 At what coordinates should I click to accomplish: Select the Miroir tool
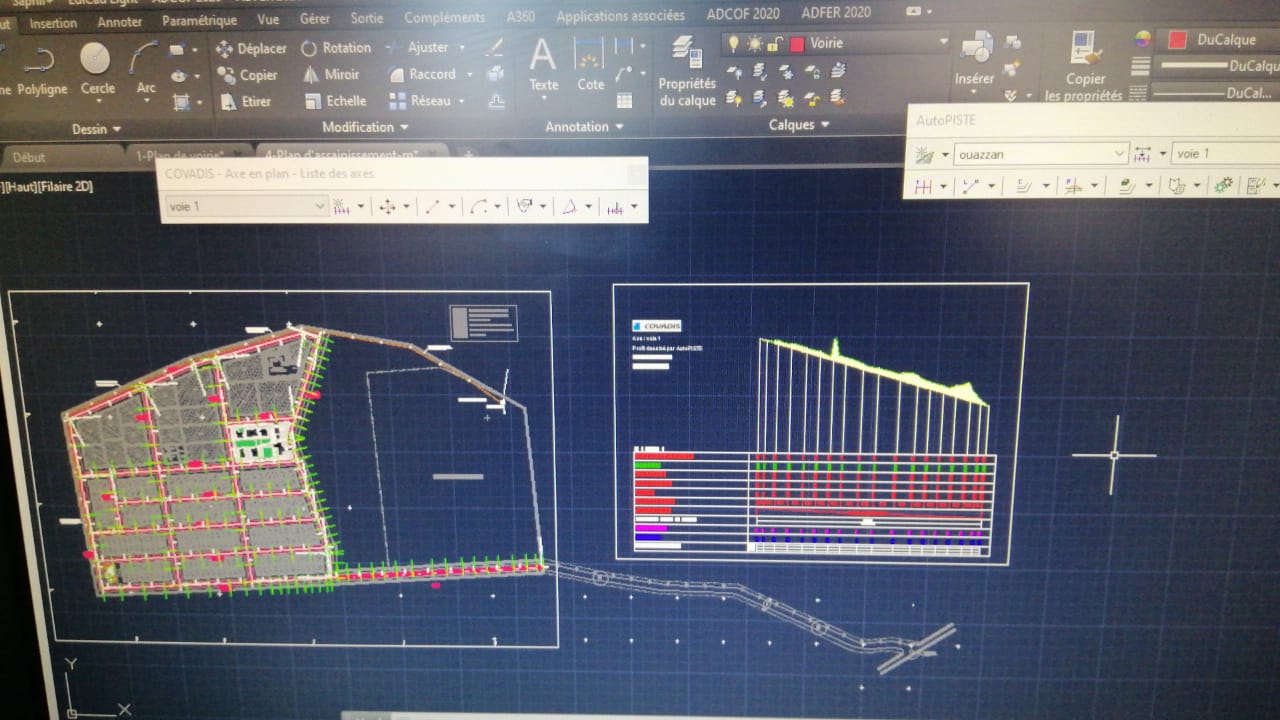coord(331,74)
